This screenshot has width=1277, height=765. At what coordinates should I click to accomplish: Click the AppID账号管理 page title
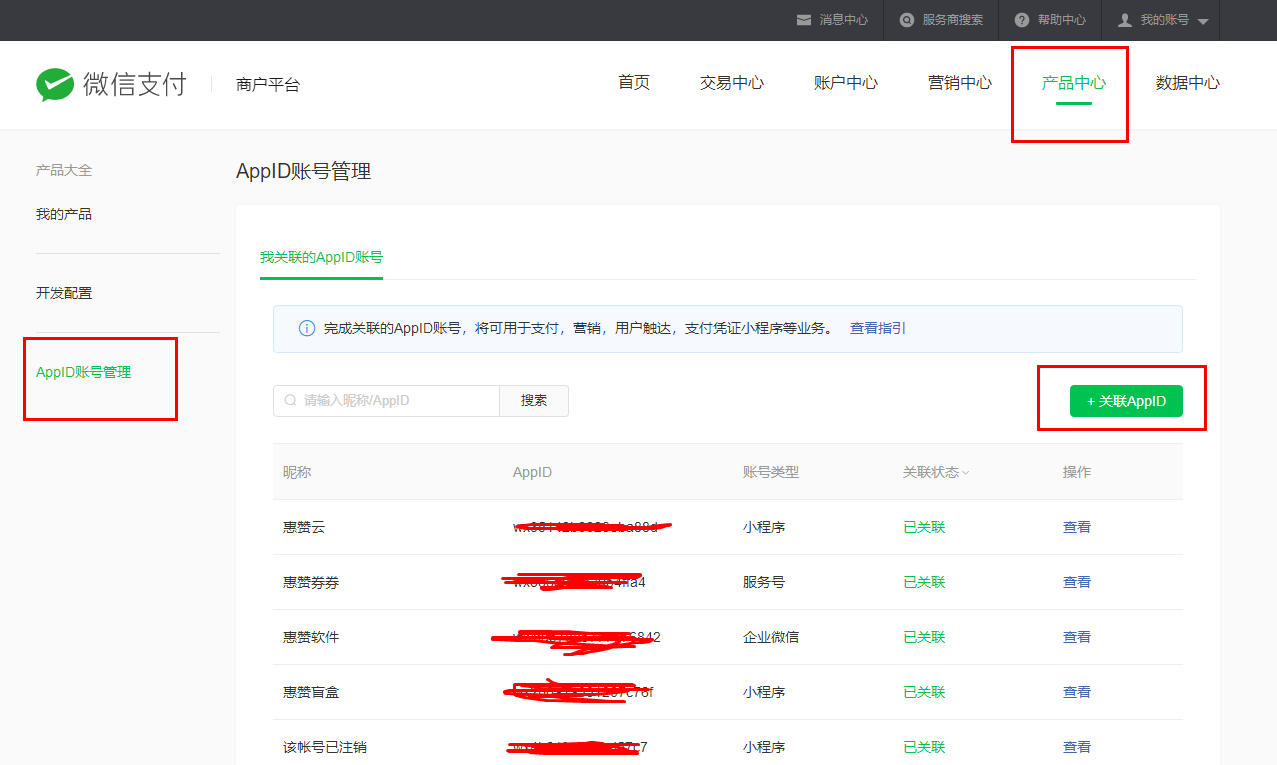click(304, 171)
